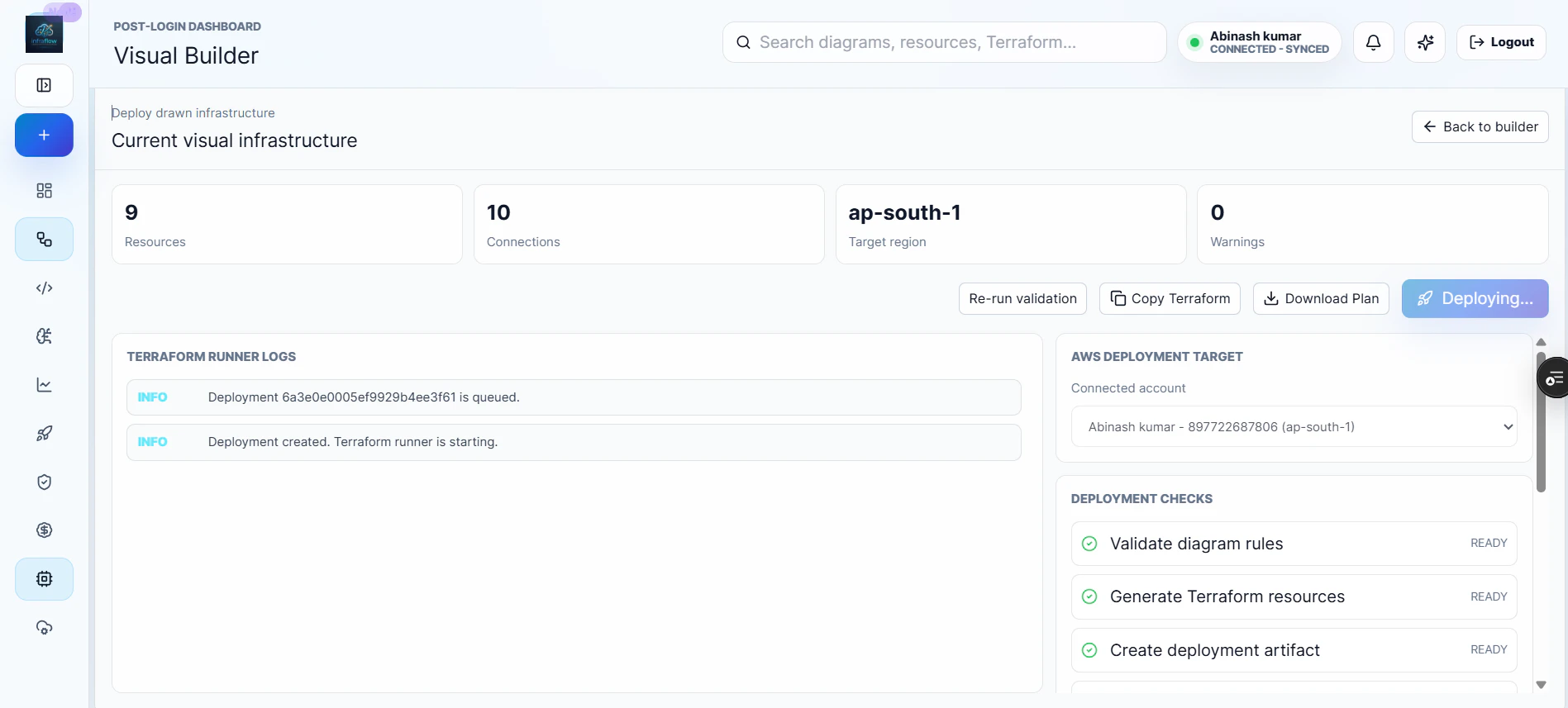Toggle the sidebar panel collapse icon

tap(44, 85)
